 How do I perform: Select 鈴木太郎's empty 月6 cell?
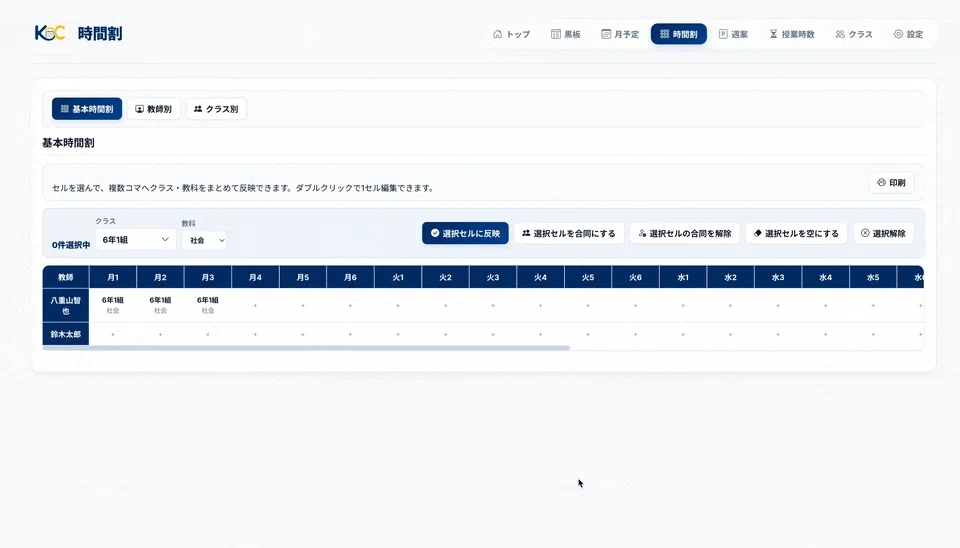click(x=350, y=334)
